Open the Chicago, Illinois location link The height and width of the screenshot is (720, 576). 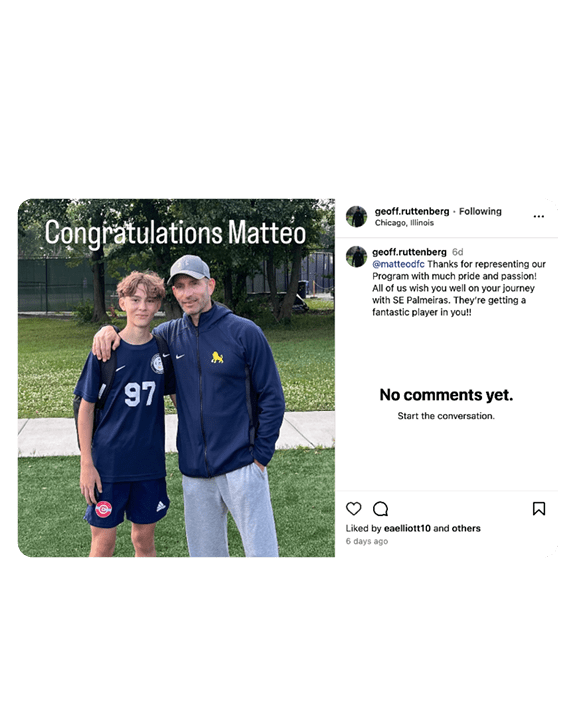point(404,223)
